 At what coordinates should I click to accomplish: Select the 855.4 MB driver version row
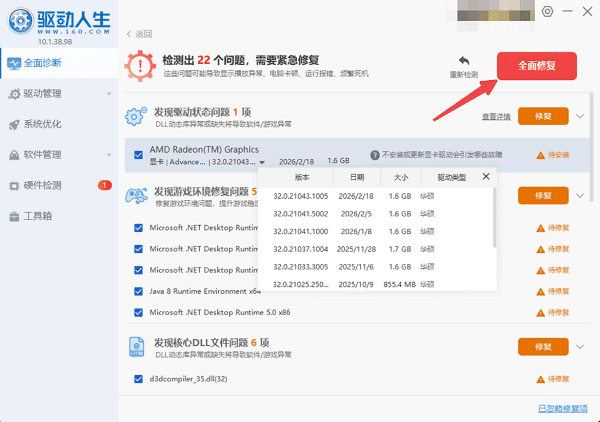click(x=377, y=284)
